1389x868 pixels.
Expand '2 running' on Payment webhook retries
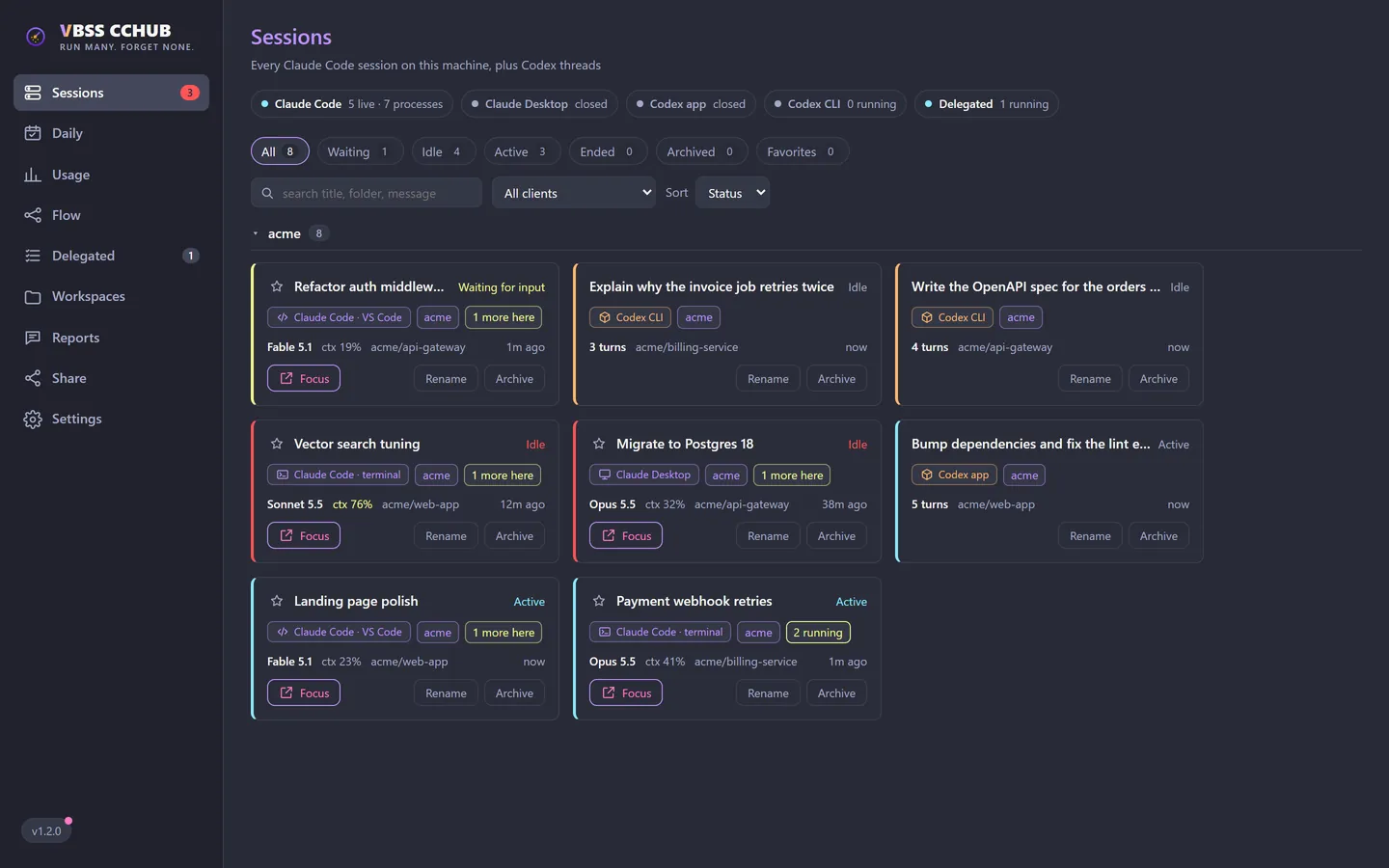pyautogui.click(x=818, y=633)
